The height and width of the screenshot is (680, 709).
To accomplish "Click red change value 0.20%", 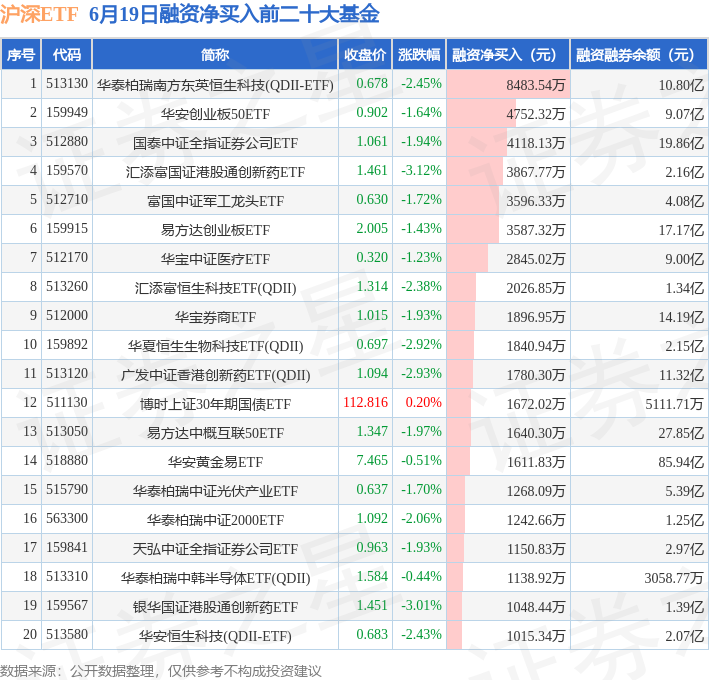I will pyautogui.click(x=423, y=402).
